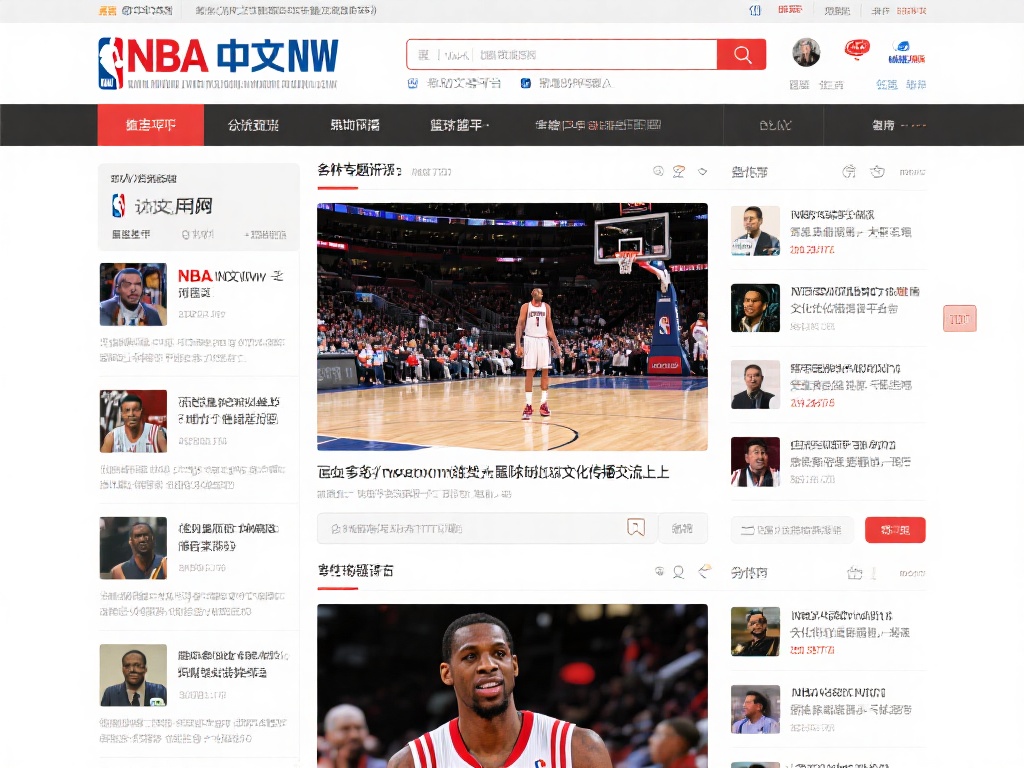The height and width of the screenshot is (768, 1024).
Task: Expand the fourth dark navigation menu item
Action: (460, 125)
